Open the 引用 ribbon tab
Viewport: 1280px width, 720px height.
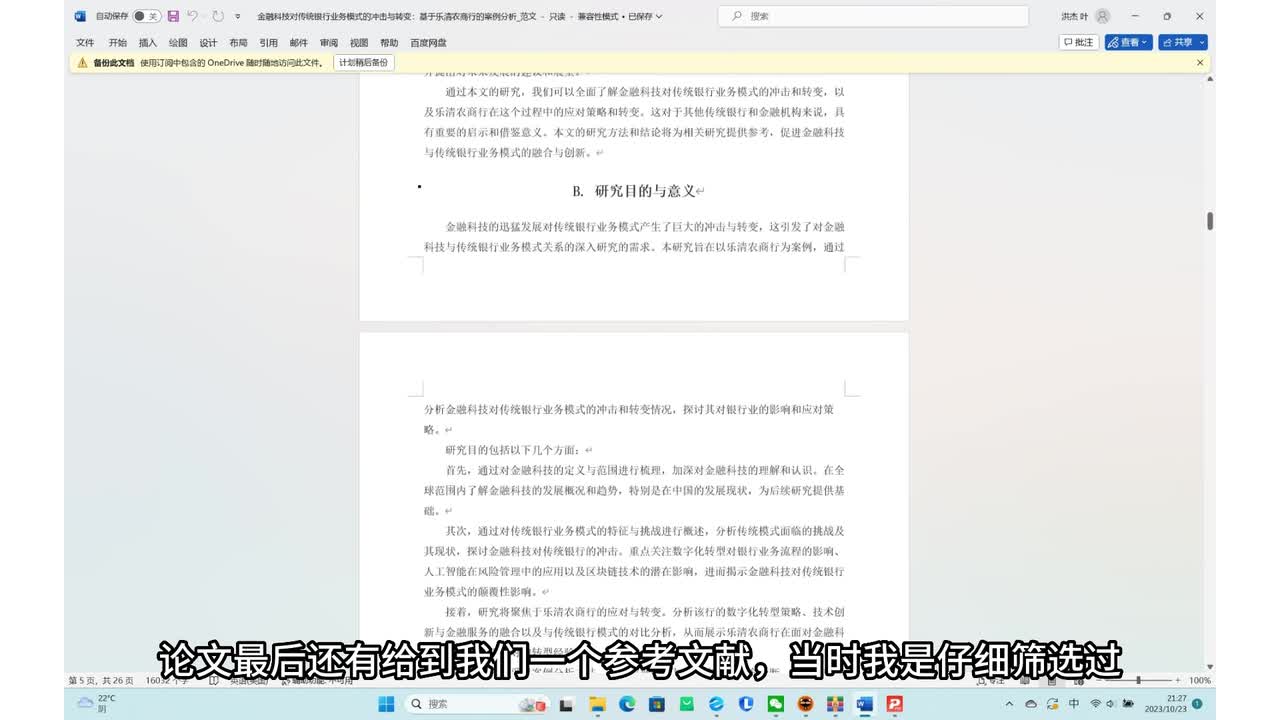tap(268, 43)
